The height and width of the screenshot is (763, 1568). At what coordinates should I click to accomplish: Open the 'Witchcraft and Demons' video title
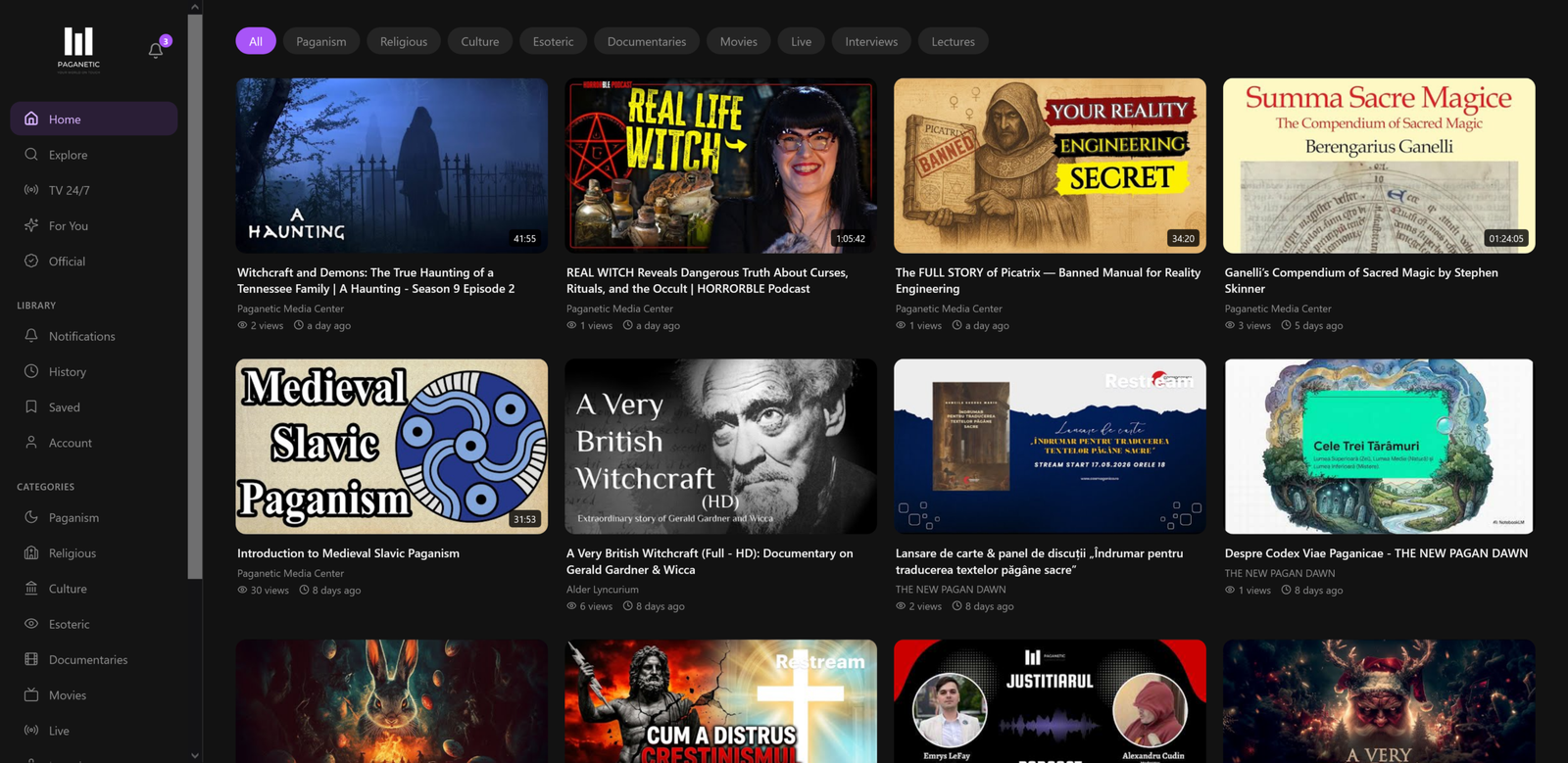pos(376,280)
